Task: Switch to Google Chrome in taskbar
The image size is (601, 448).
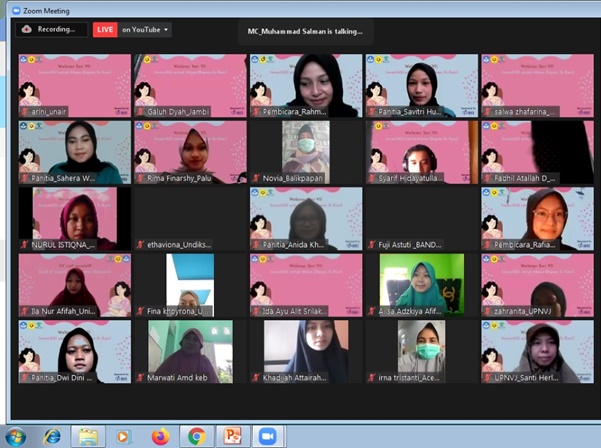Action: [196, 436]
